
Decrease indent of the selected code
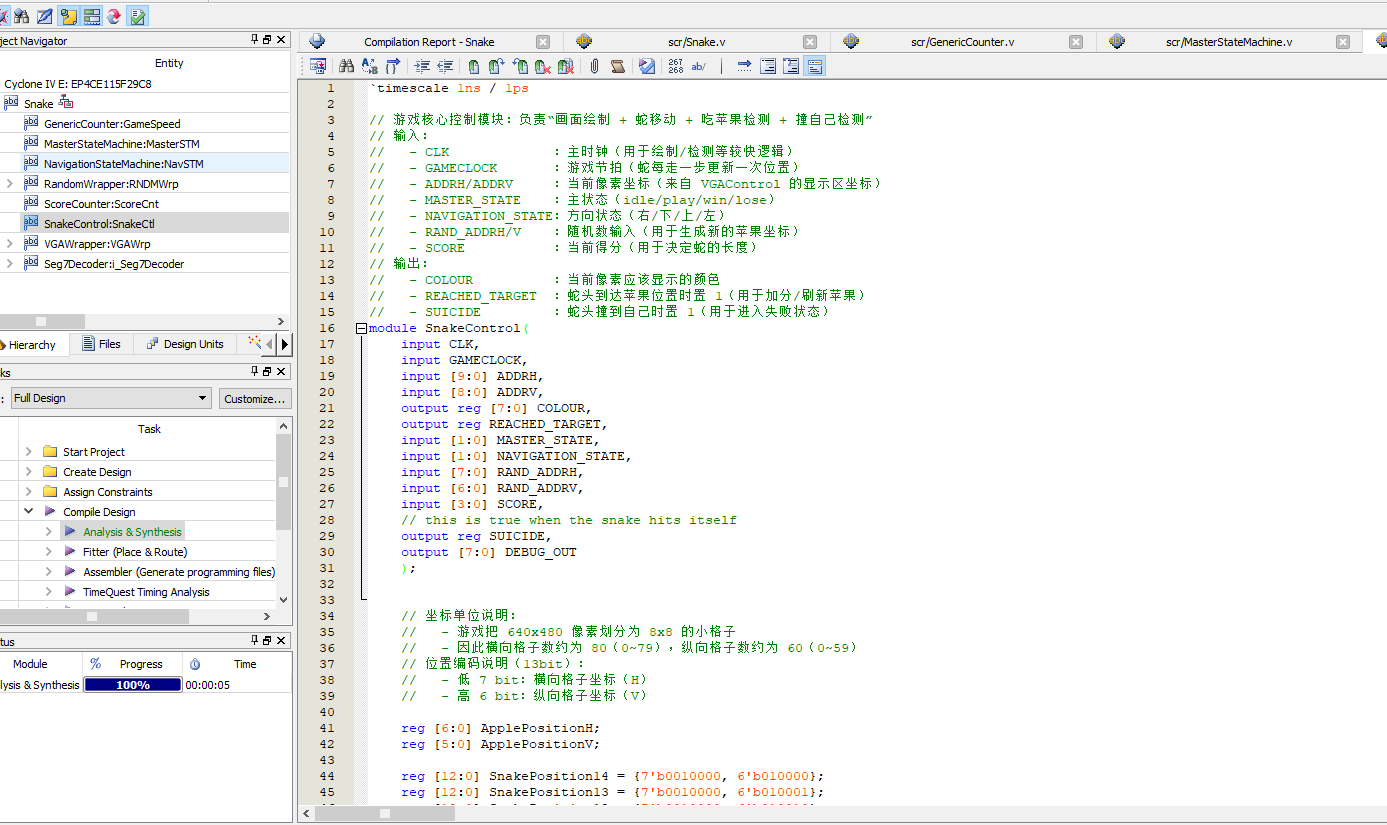(x=445, y=66)
